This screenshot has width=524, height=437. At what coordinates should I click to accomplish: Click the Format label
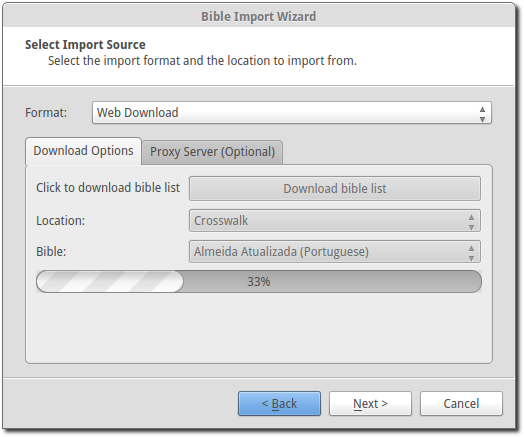tap(46, 113)
